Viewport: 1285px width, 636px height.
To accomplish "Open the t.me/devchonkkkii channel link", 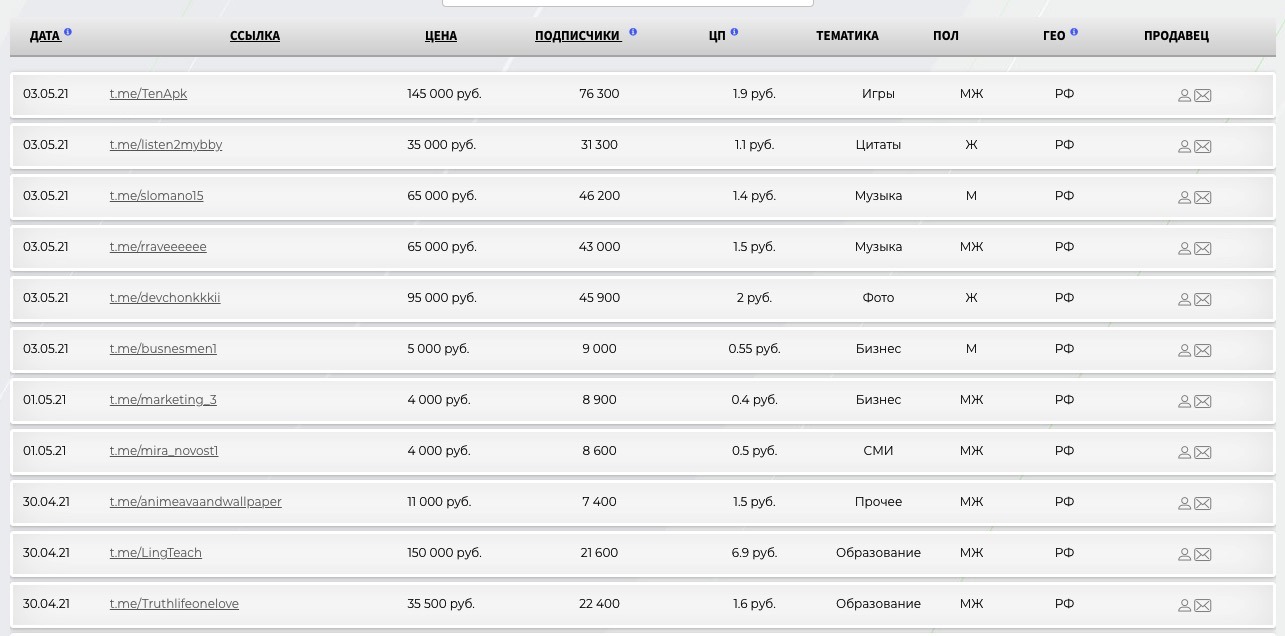I will [x=165, y=298].
